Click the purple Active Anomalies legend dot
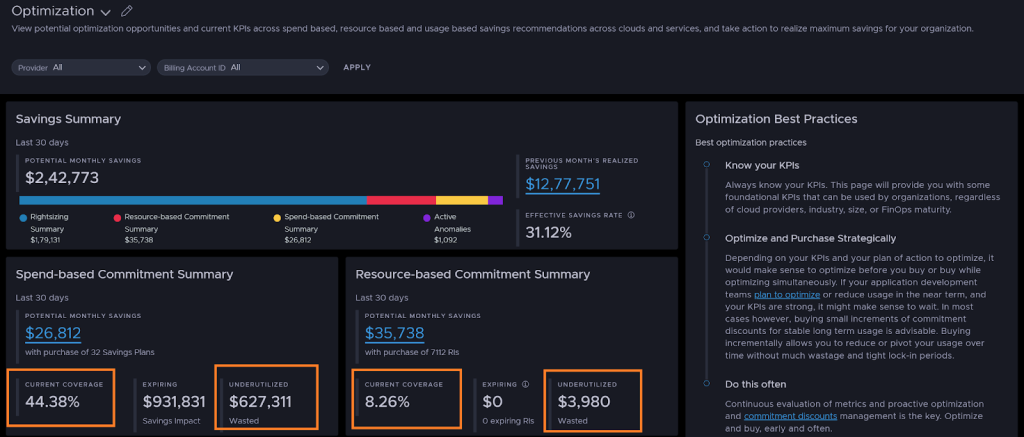This screenshot has height=437, width=1024. click(426, 216)
